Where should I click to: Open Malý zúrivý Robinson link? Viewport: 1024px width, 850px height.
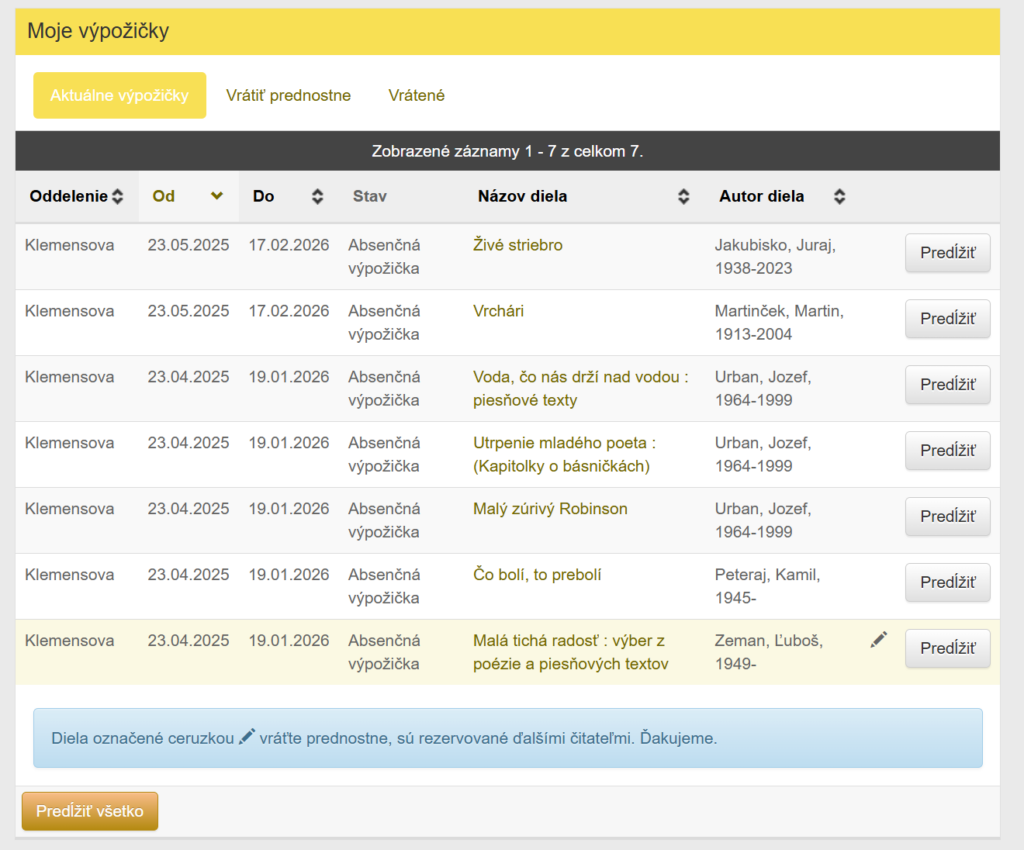tap(550, 509)
